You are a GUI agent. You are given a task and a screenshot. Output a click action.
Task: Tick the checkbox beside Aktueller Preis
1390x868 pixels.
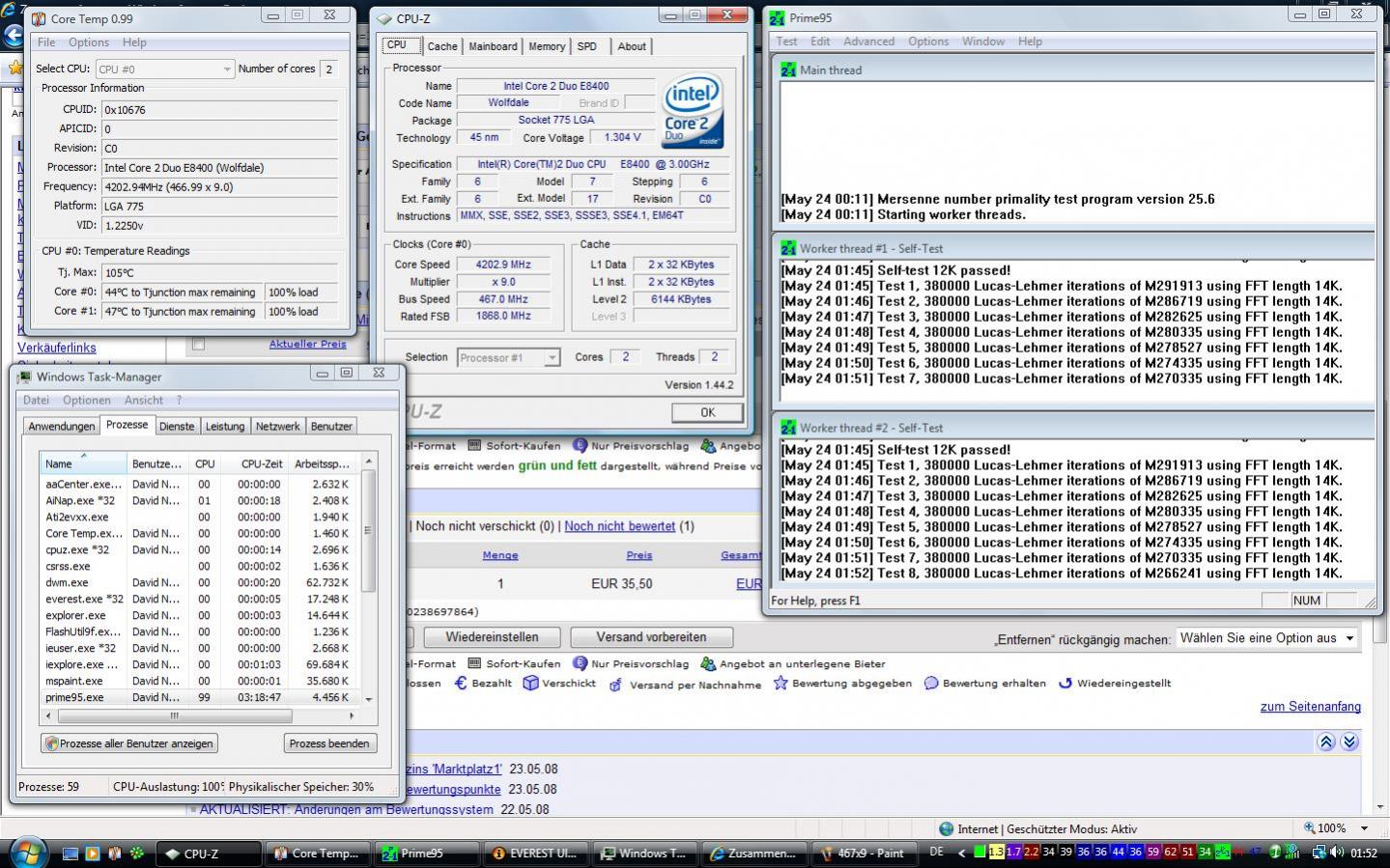click(198, 344)
